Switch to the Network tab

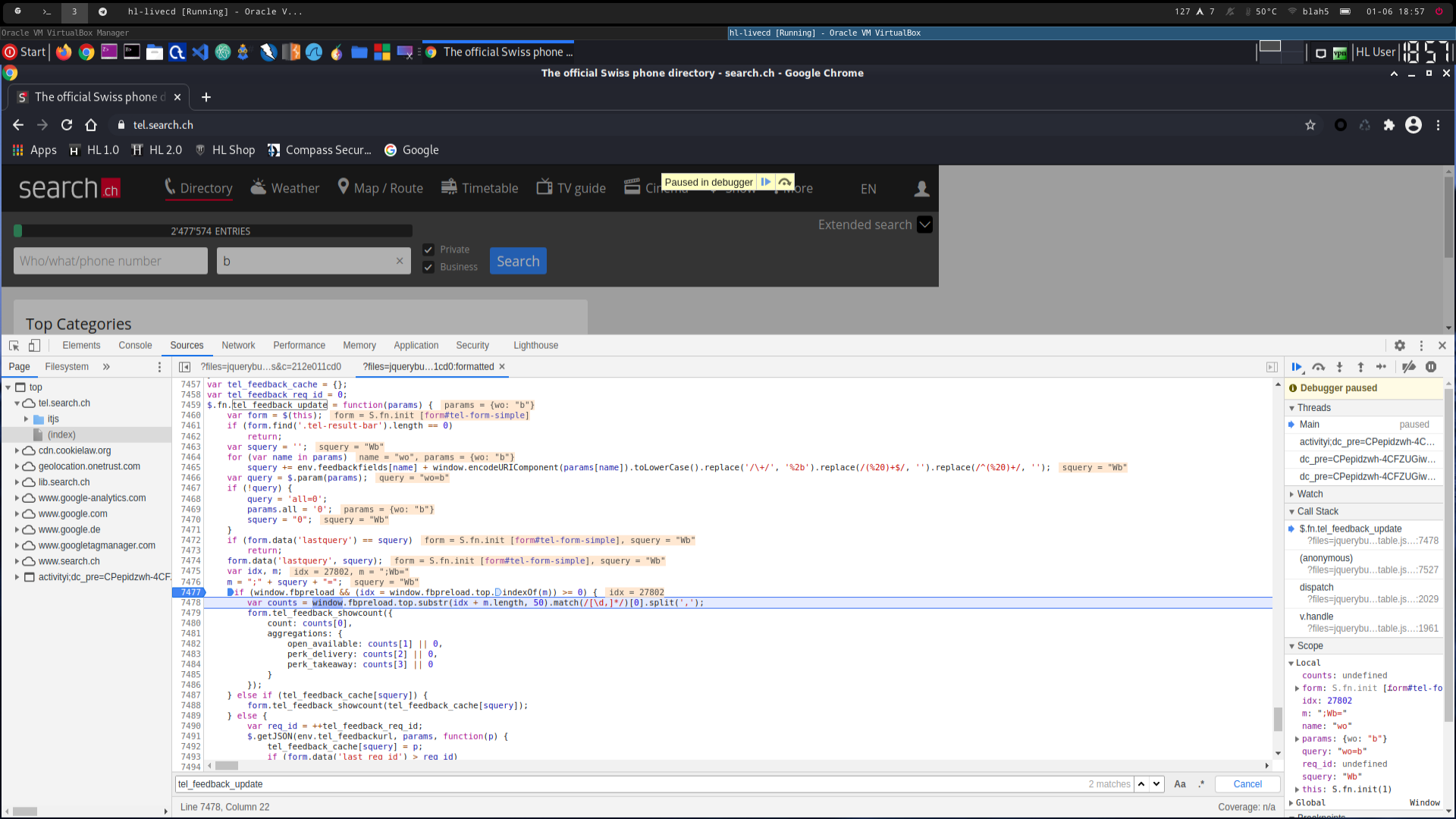[238, 346]
